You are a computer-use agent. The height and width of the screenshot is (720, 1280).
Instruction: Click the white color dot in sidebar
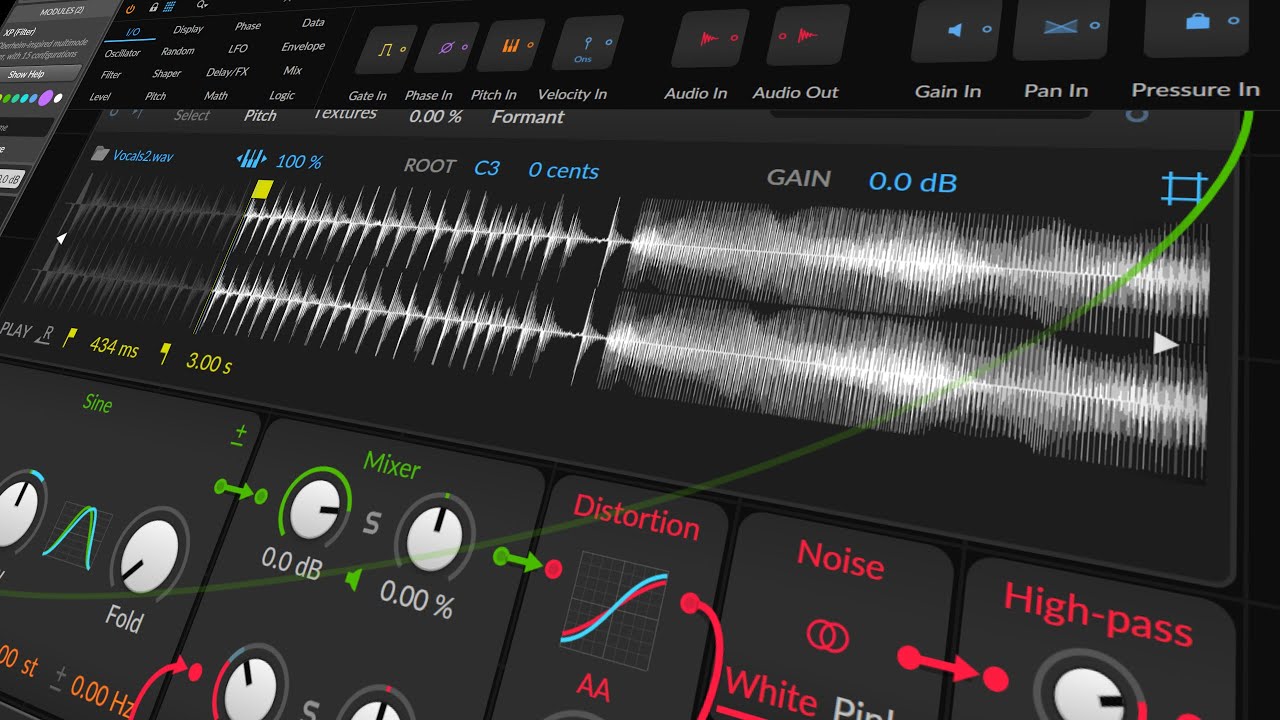click(x=58, y=97)
